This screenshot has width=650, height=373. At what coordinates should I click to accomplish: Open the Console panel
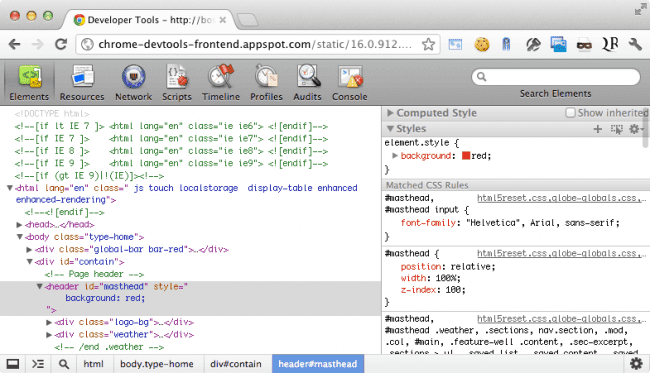pyautogui.click(x=349, y=83)
